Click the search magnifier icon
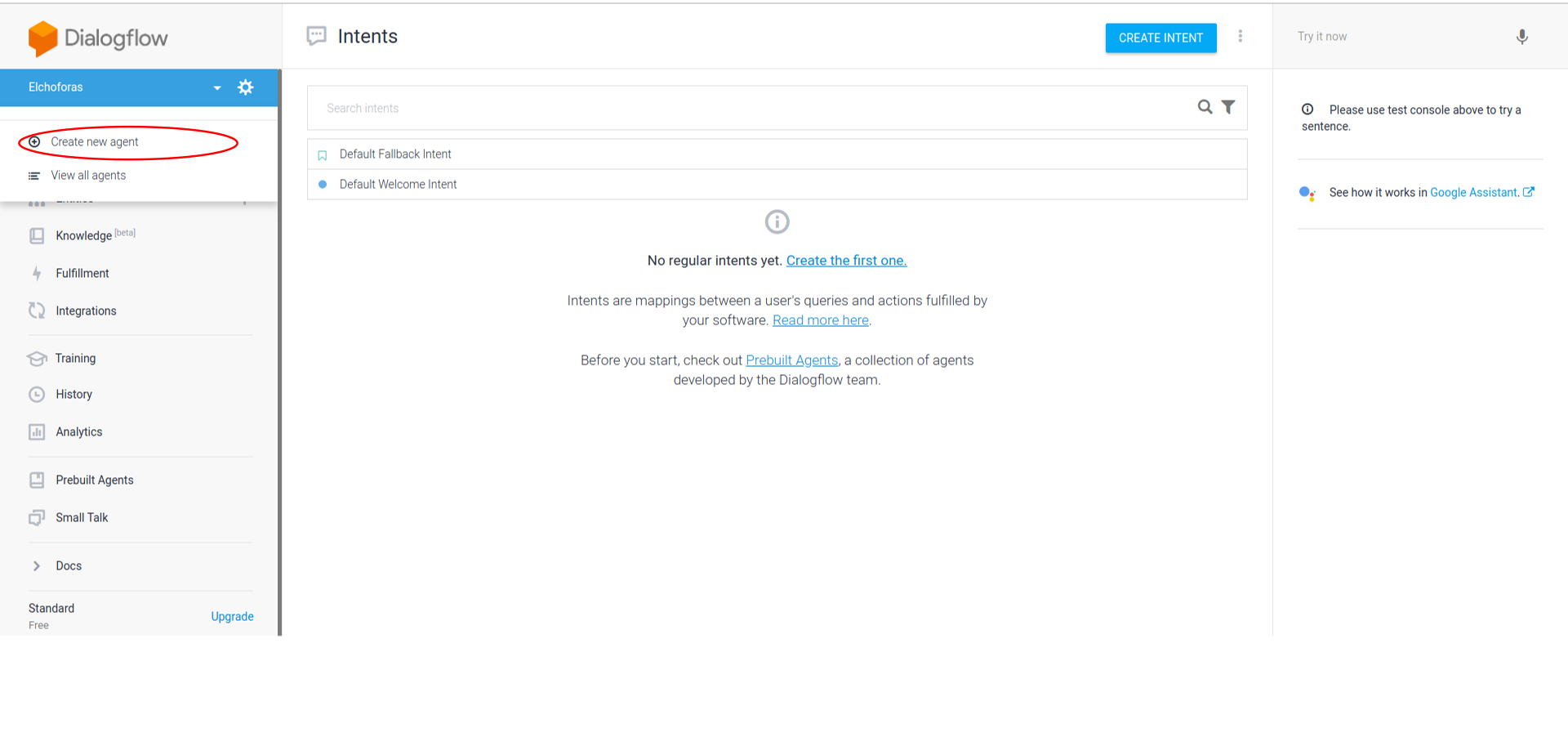1568x737 pixels. [1205, 107]
